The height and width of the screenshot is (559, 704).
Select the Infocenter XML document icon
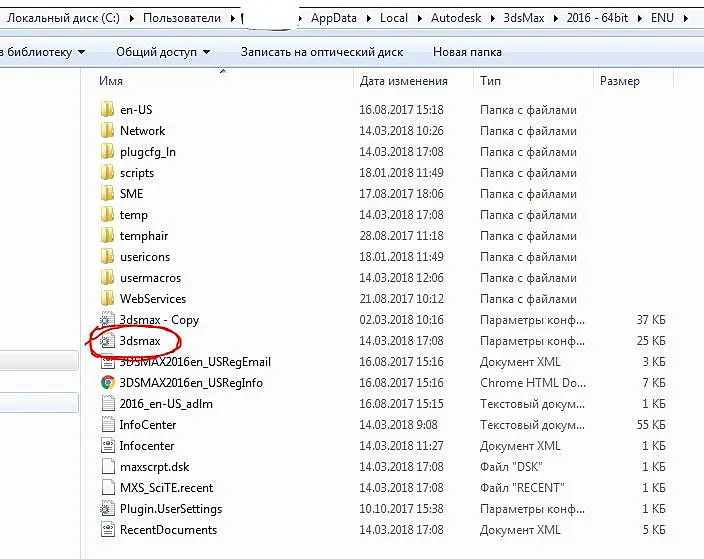108,445
